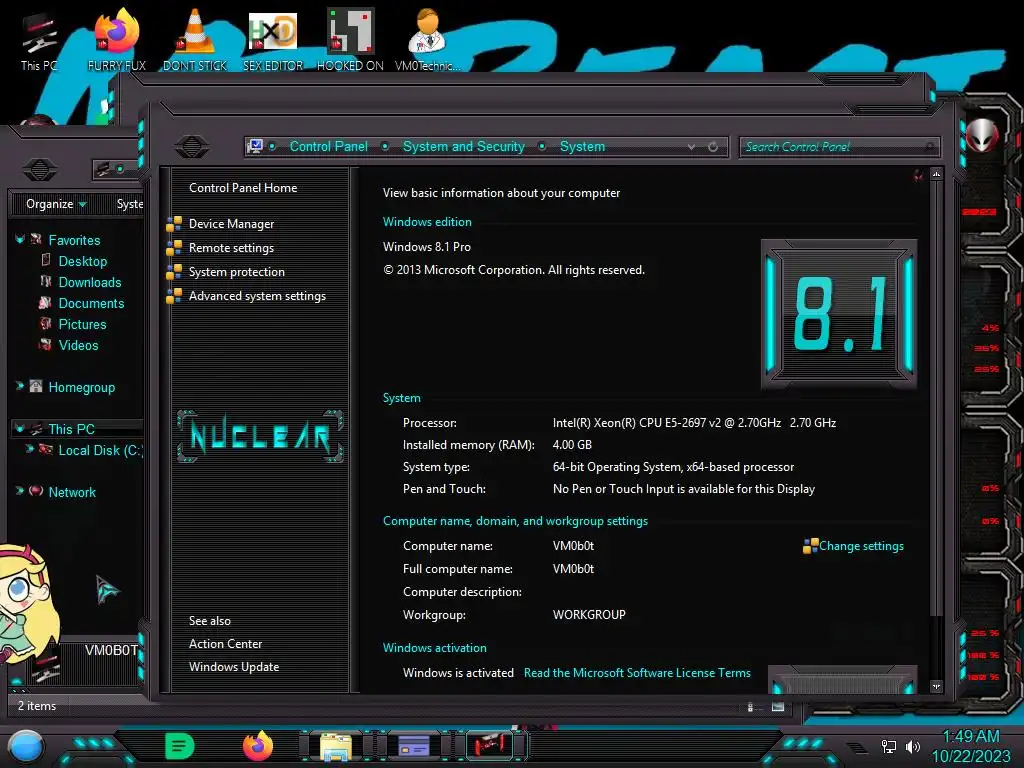Image resolution: width=1024 pixels, height=768 pixels.
Task: Select Videos in Explorer Favorites
Action: point(78,345)
